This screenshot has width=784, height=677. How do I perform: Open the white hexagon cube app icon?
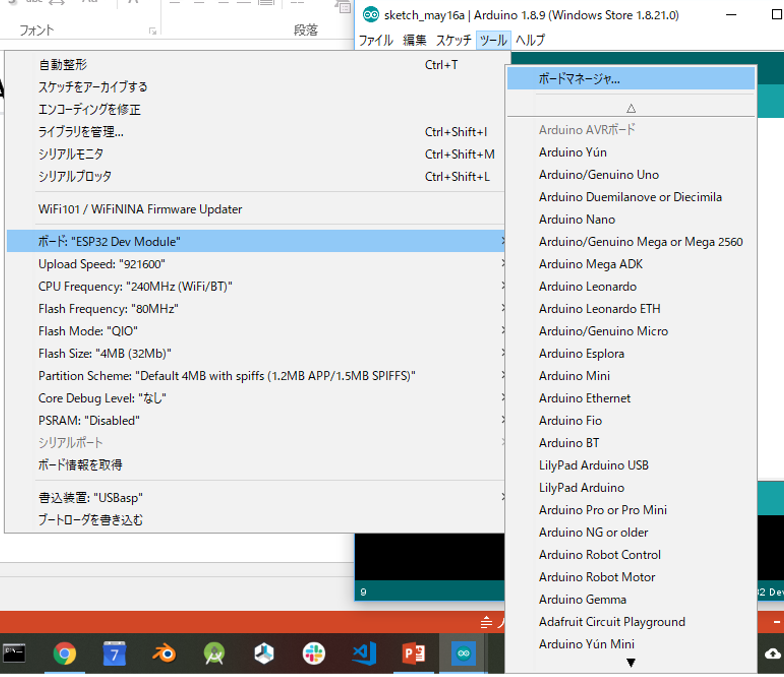[264, 654]
